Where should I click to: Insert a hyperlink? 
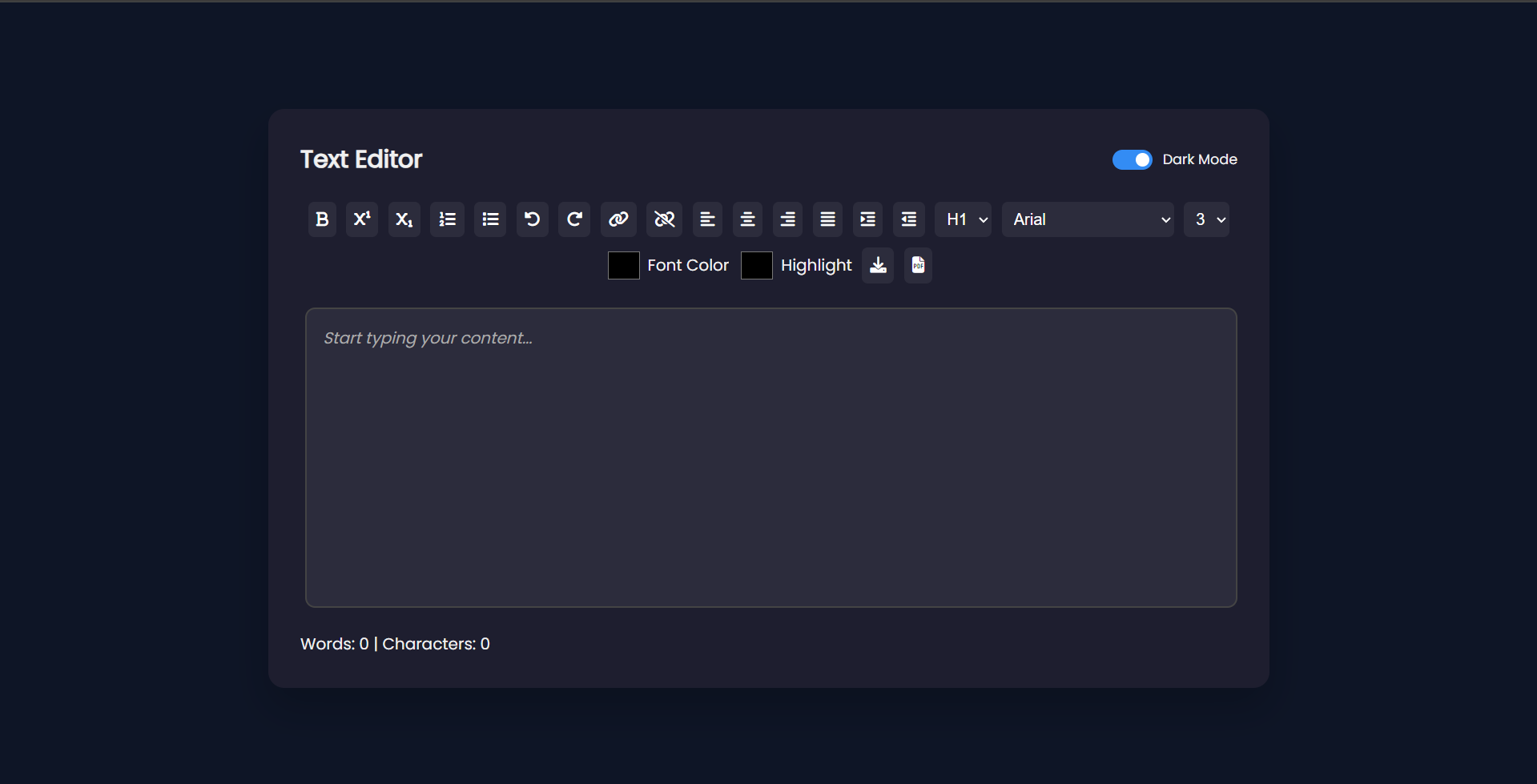click(618, 219)
